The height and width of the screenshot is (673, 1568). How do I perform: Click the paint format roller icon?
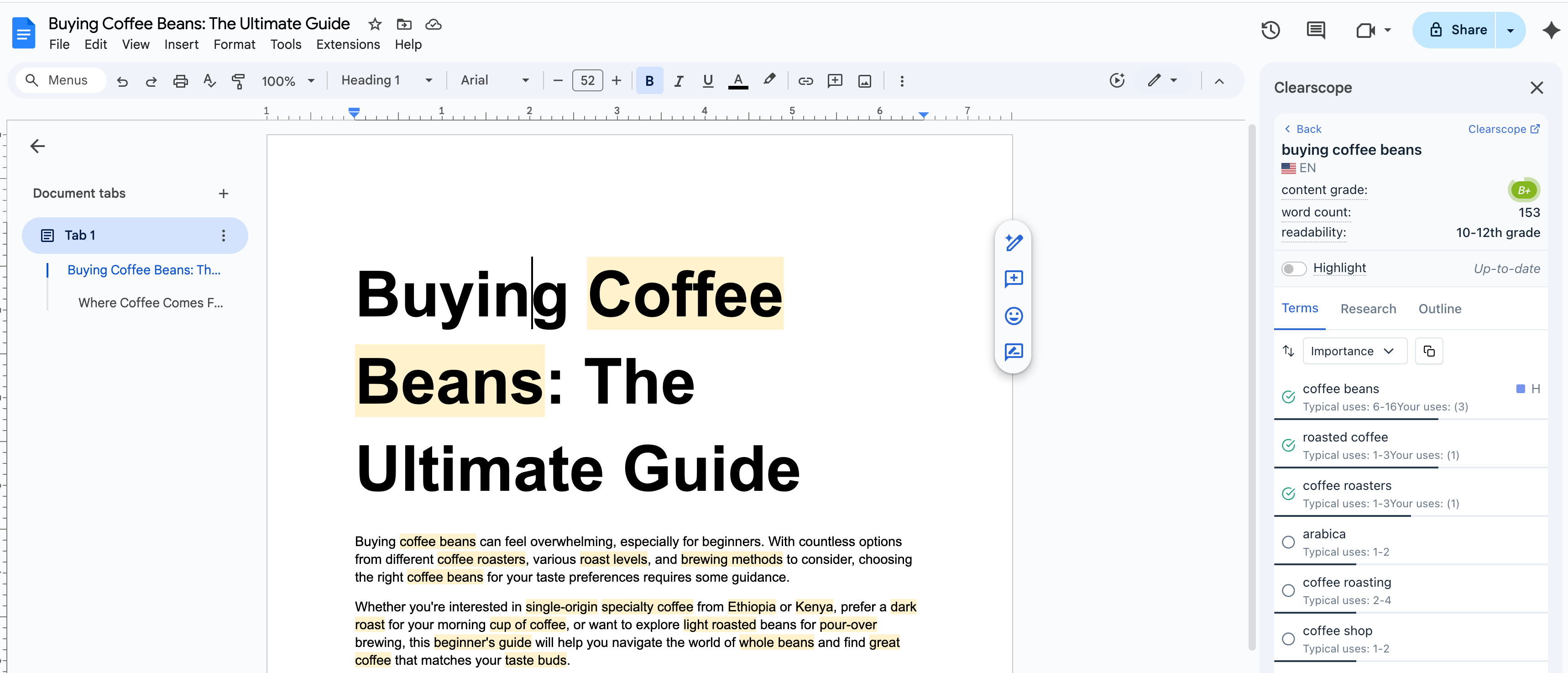click(x=239, y=80)
